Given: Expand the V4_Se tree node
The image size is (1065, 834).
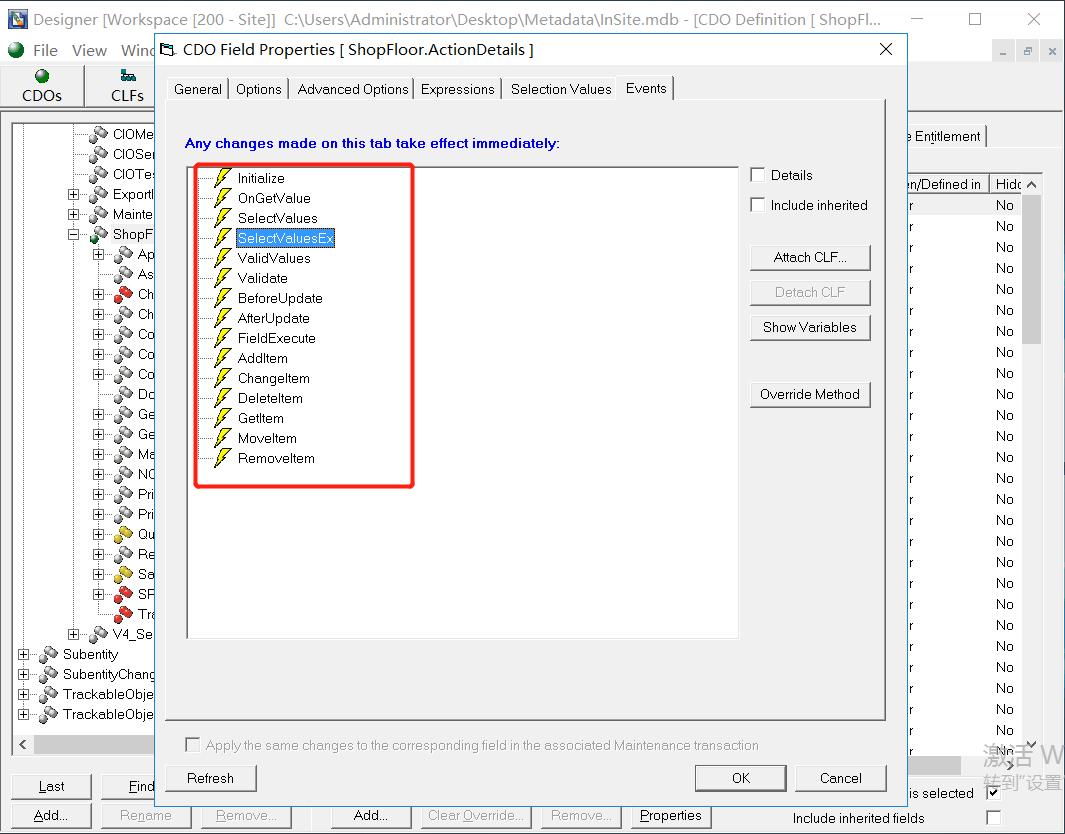Looking at the screenshot, I should click(74, 634).
